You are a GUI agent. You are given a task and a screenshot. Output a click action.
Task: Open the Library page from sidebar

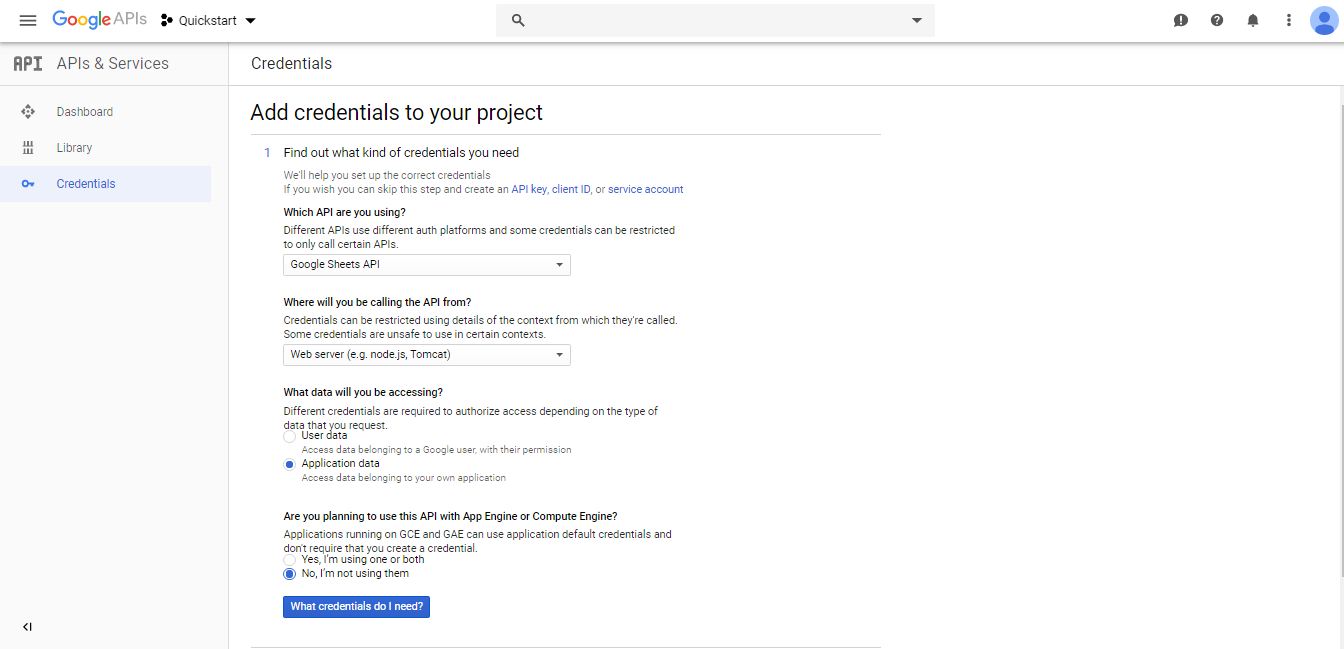coord(75,147)
